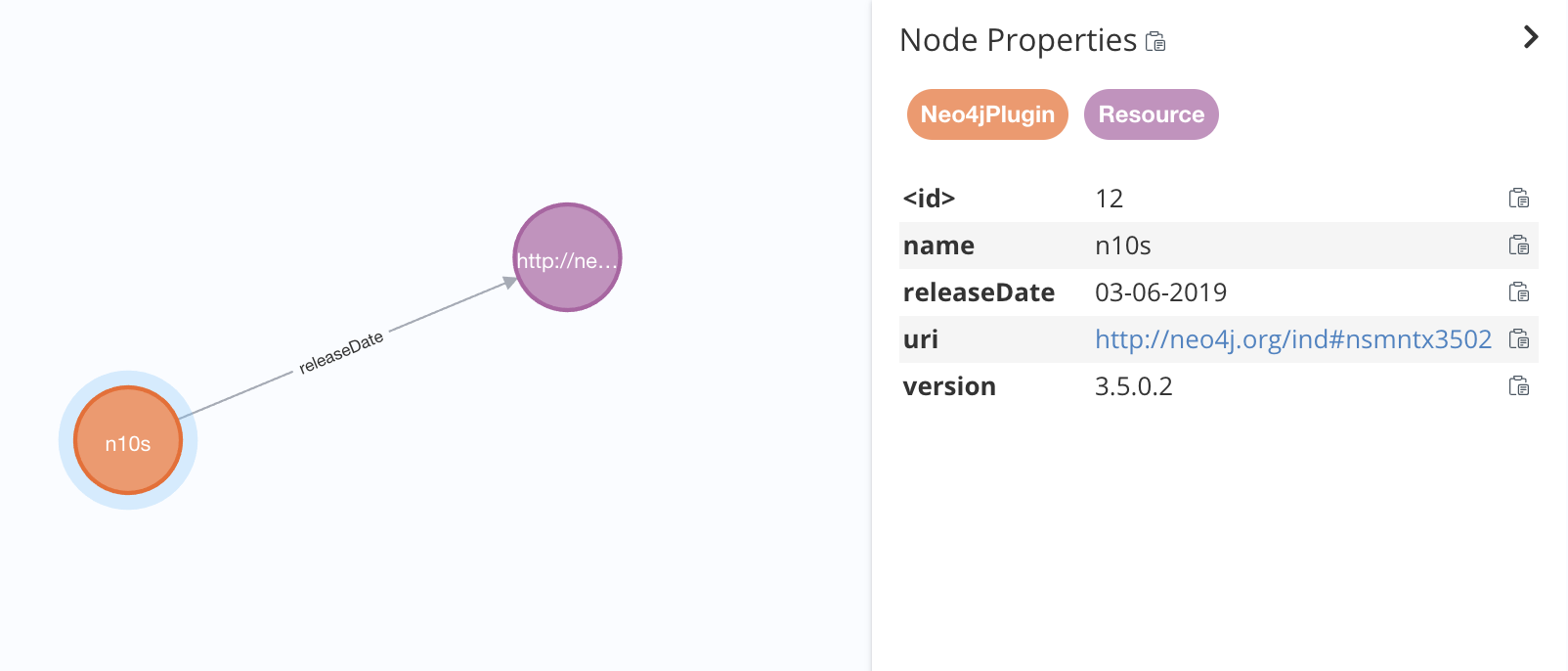The height and width of the screenshot is (671, 1568).
Task: Click the <id> value 12
Action: [1109, 199]
